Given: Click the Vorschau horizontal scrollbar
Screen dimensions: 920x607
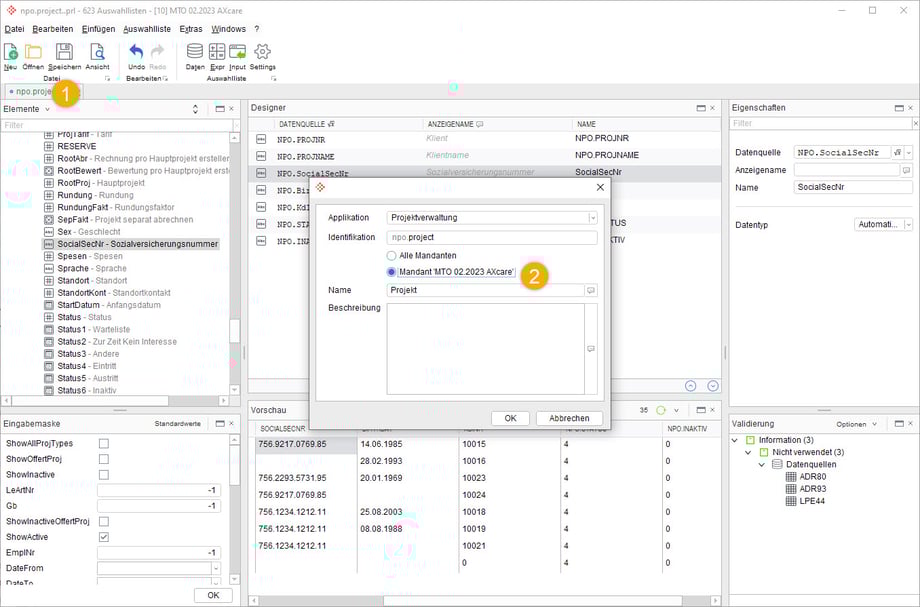Looking at the screenshot, I should pos(533,601).
